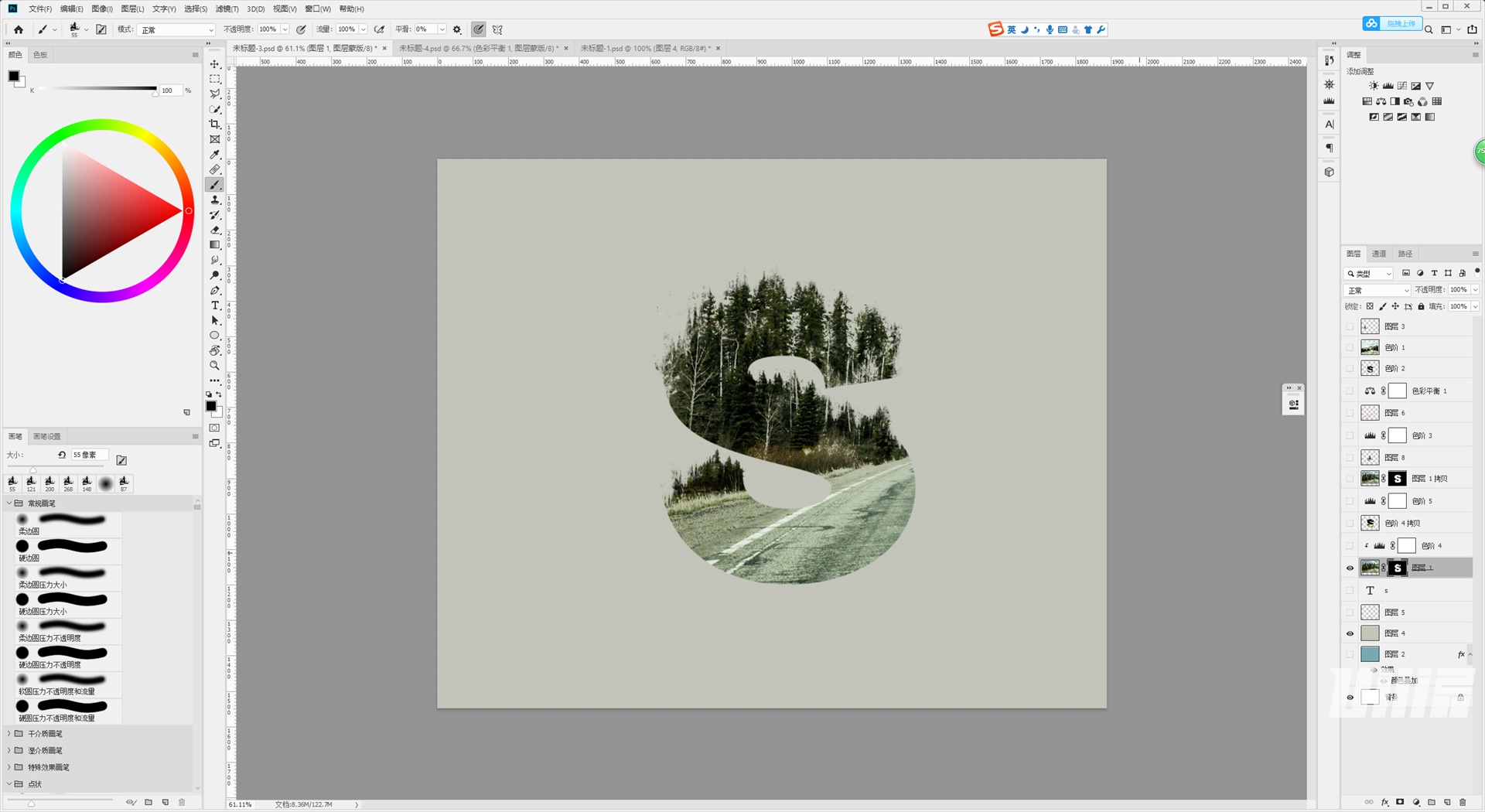Select the Frame tool

pos(215,139)
